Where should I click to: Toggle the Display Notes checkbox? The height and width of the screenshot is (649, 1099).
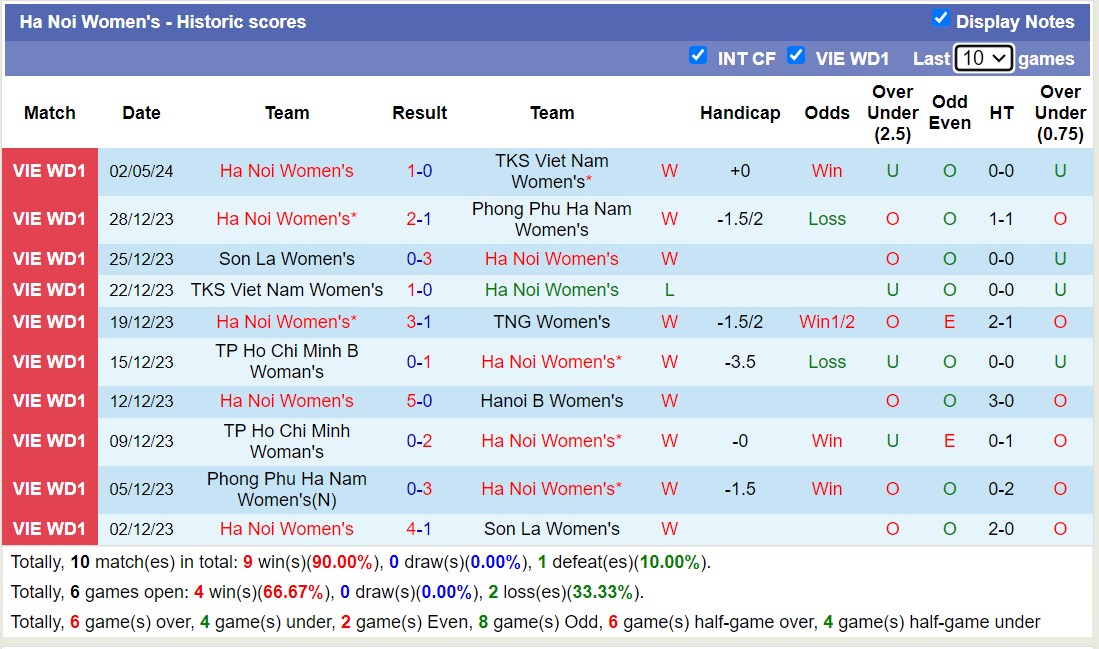click(940, 18)
